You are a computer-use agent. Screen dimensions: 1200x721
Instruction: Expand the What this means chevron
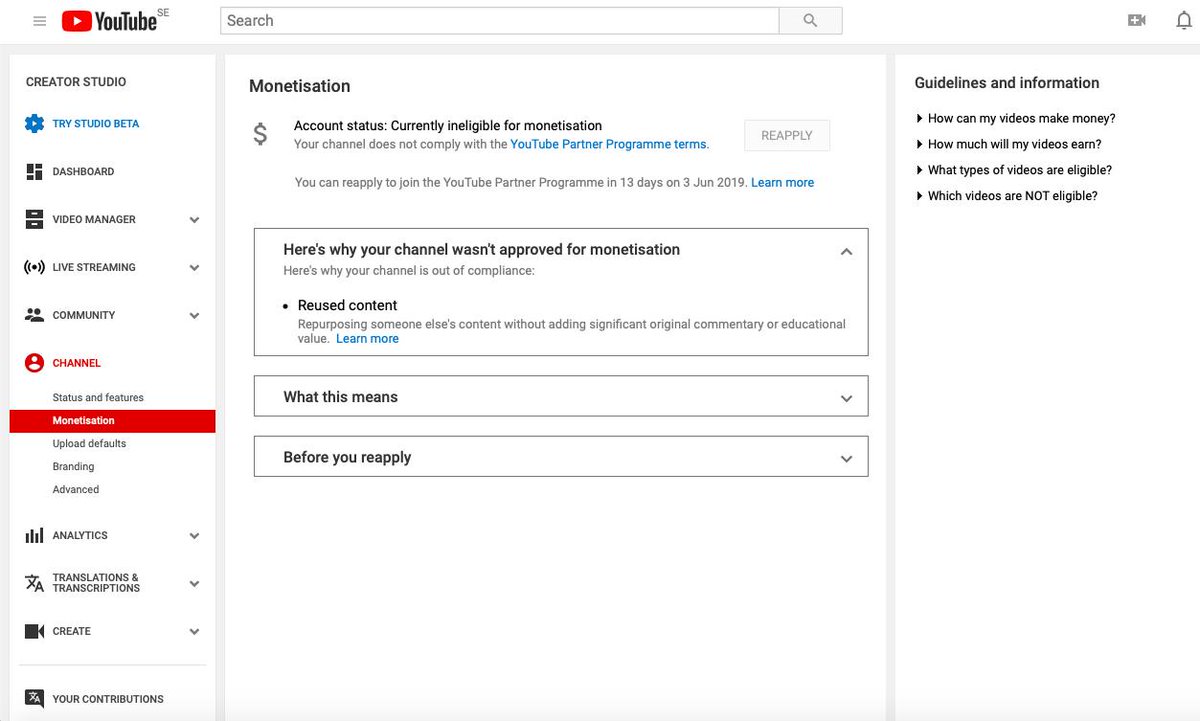click(x=846, y=399)
